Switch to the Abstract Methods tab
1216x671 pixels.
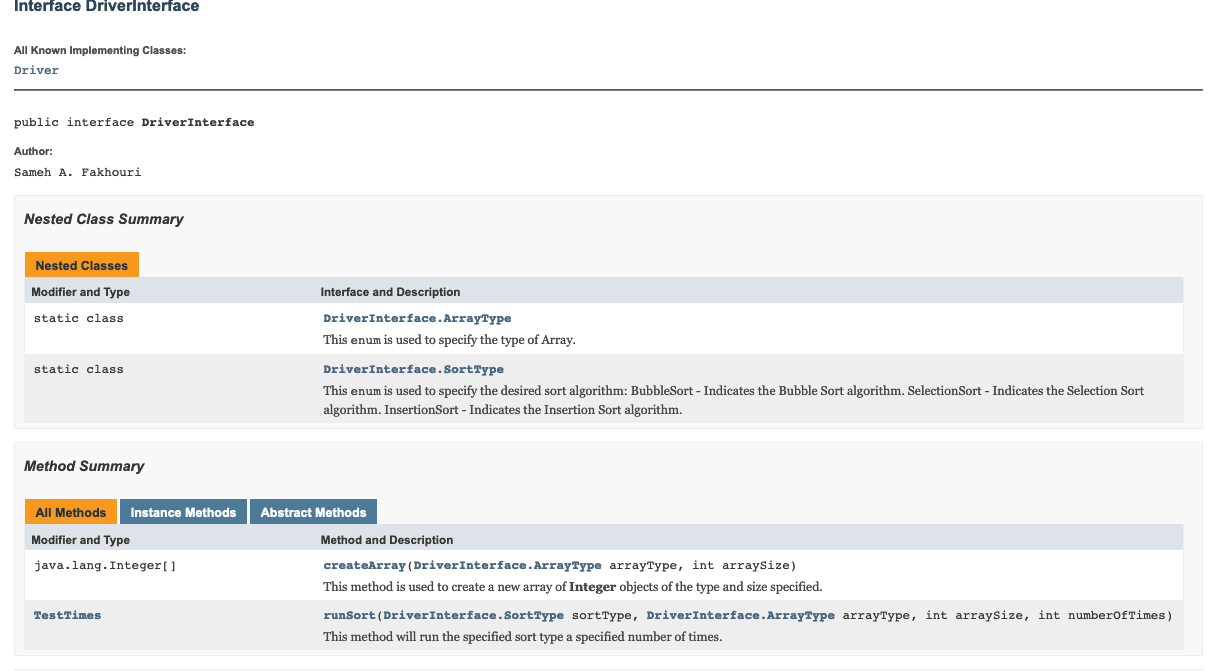313,511
